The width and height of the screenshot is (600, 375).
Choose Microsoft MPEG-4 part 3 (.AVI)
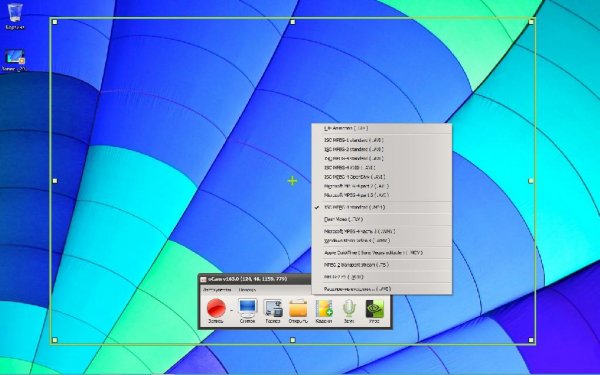[382, 195]
